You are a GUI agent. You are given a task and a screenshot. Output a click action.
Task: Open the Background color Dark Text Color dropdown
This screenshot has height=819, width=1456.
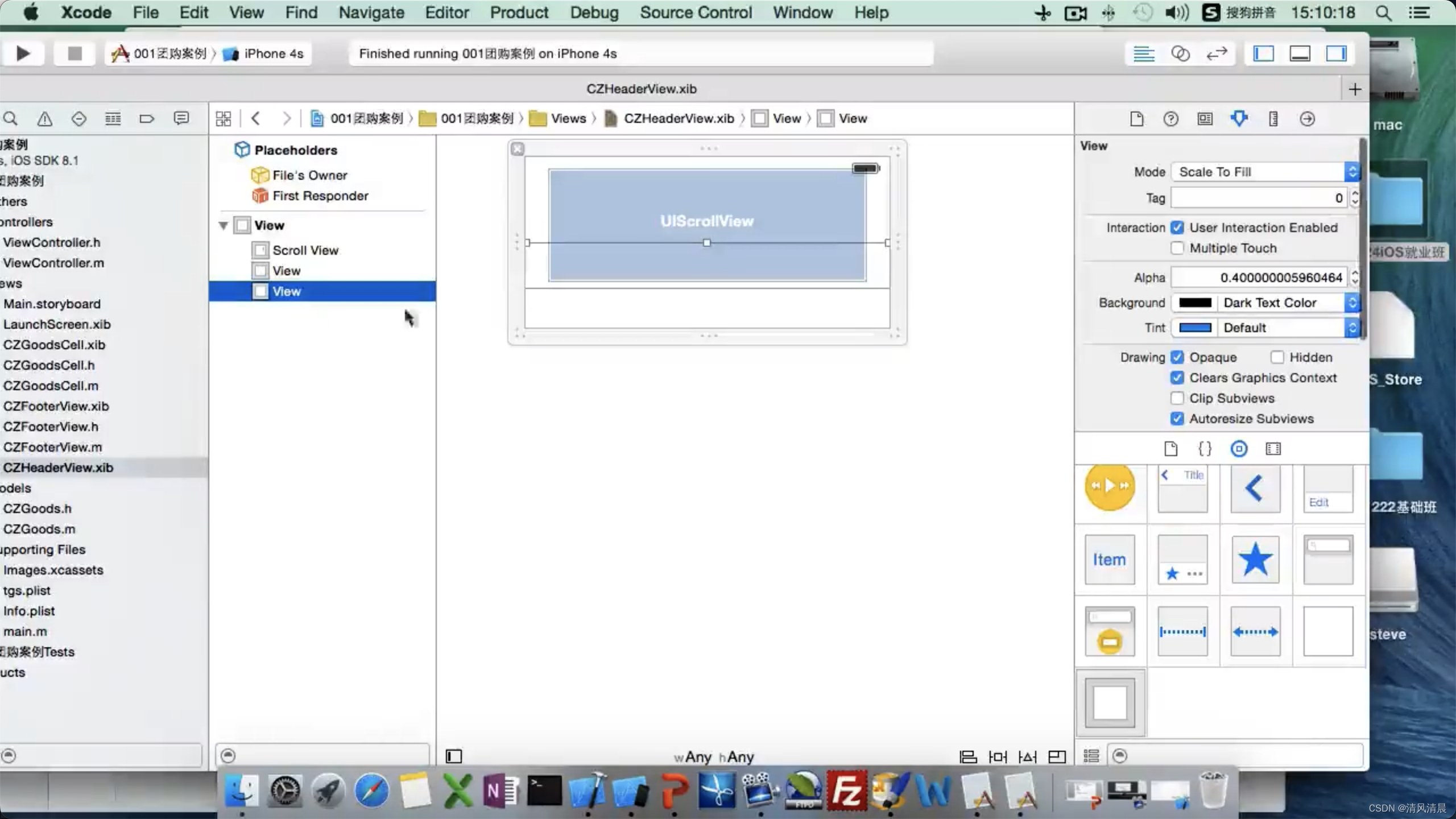coord(1353,302)
